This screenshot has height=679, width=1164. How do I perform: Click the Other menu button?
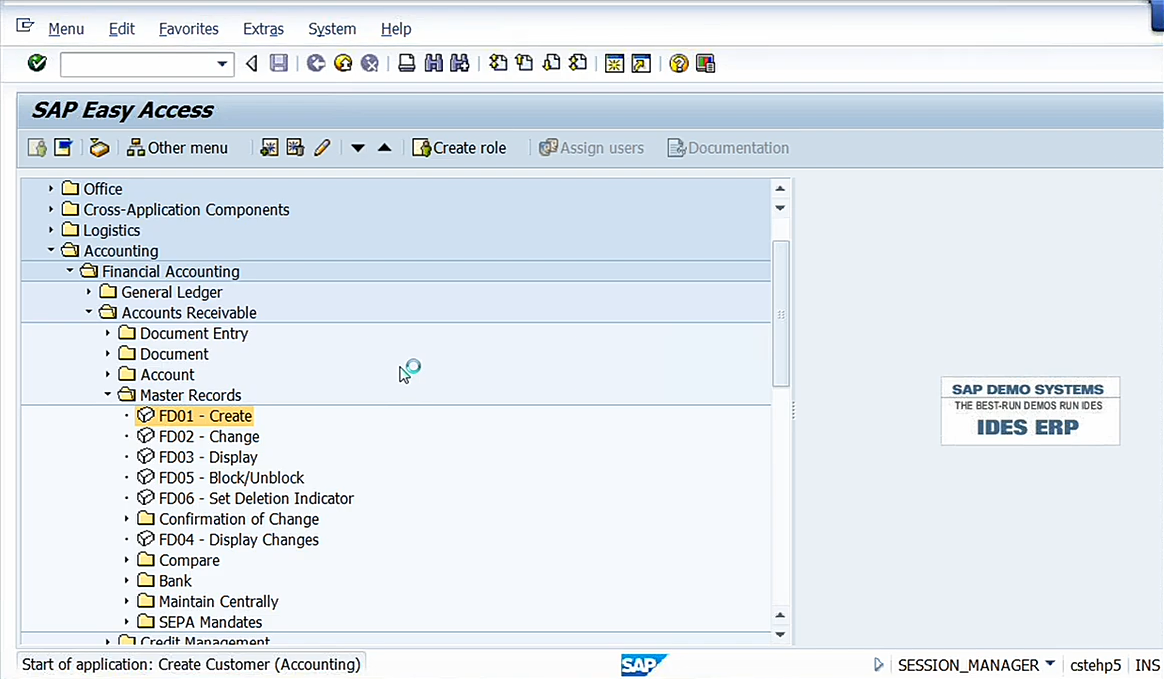177,148
